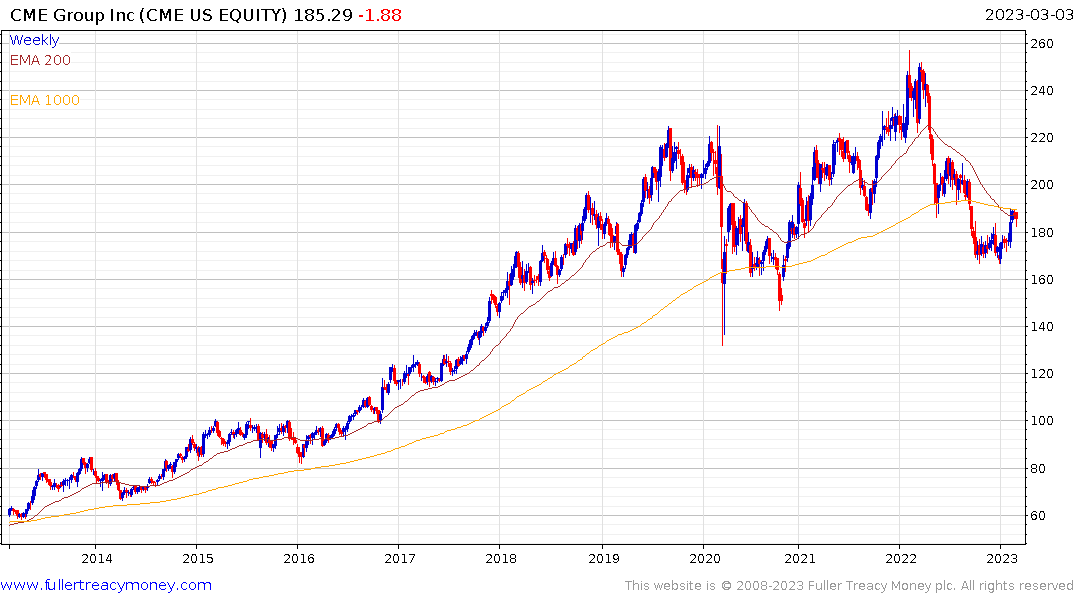Click the 'EMA 1000' legend label
1075x600 pixels.
click(x=45, y=100)
